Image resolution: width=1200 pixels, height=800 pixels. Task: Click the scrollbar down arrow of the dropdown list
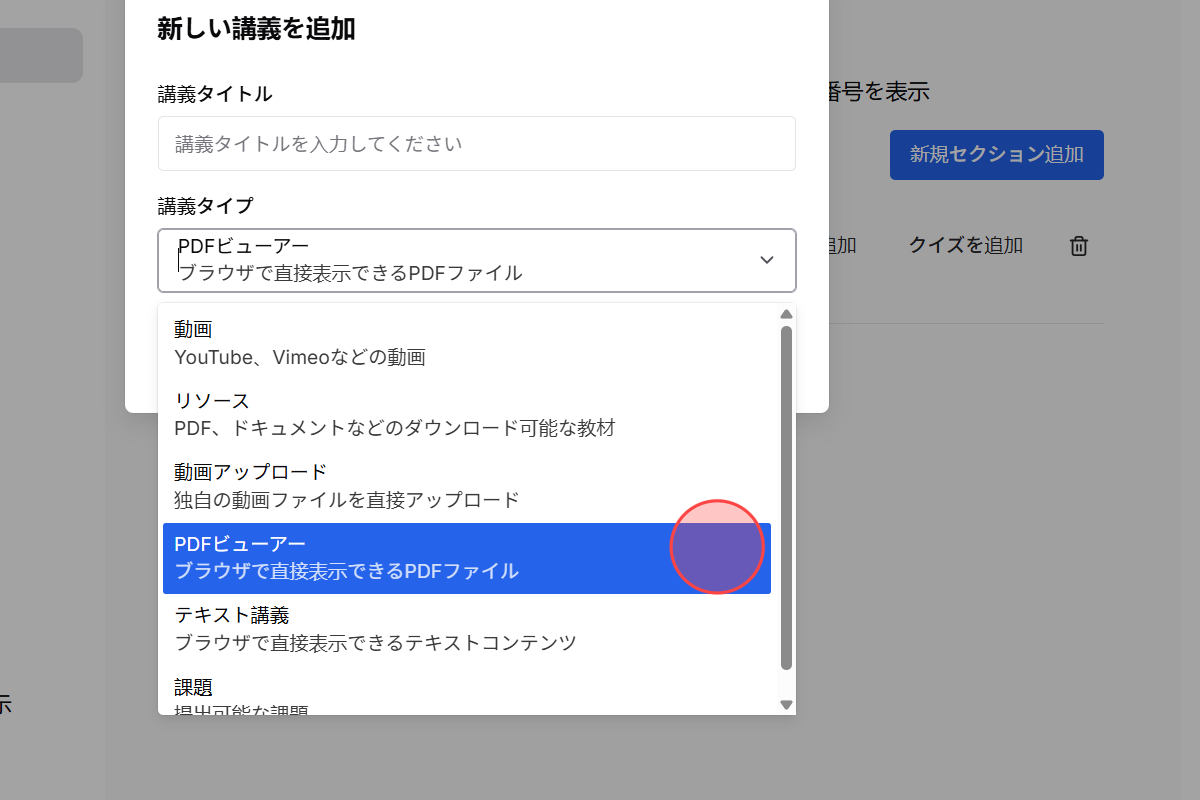[786, 705]
